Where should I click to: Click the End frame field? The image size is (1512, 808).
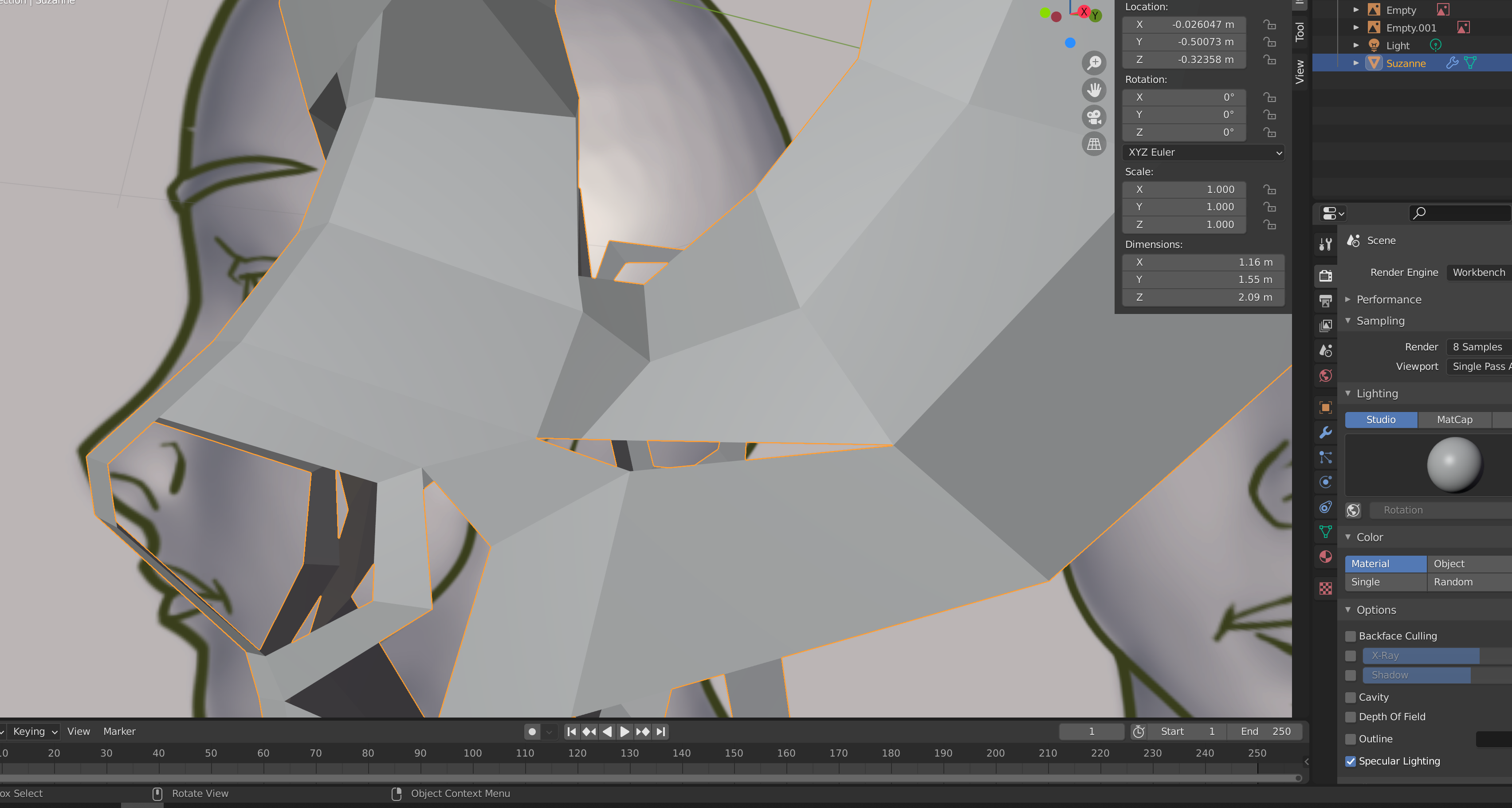click(1265, 731)
